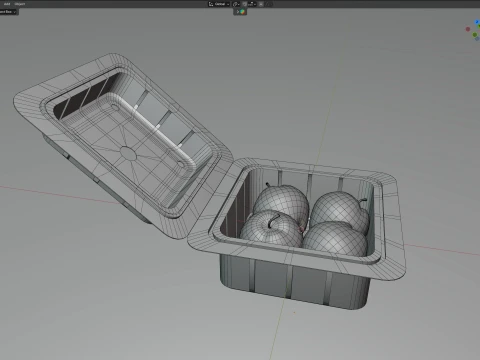Click the multicolored icon in collapsed panel
Screen dimensions: 480x360
tap(243, 12)
